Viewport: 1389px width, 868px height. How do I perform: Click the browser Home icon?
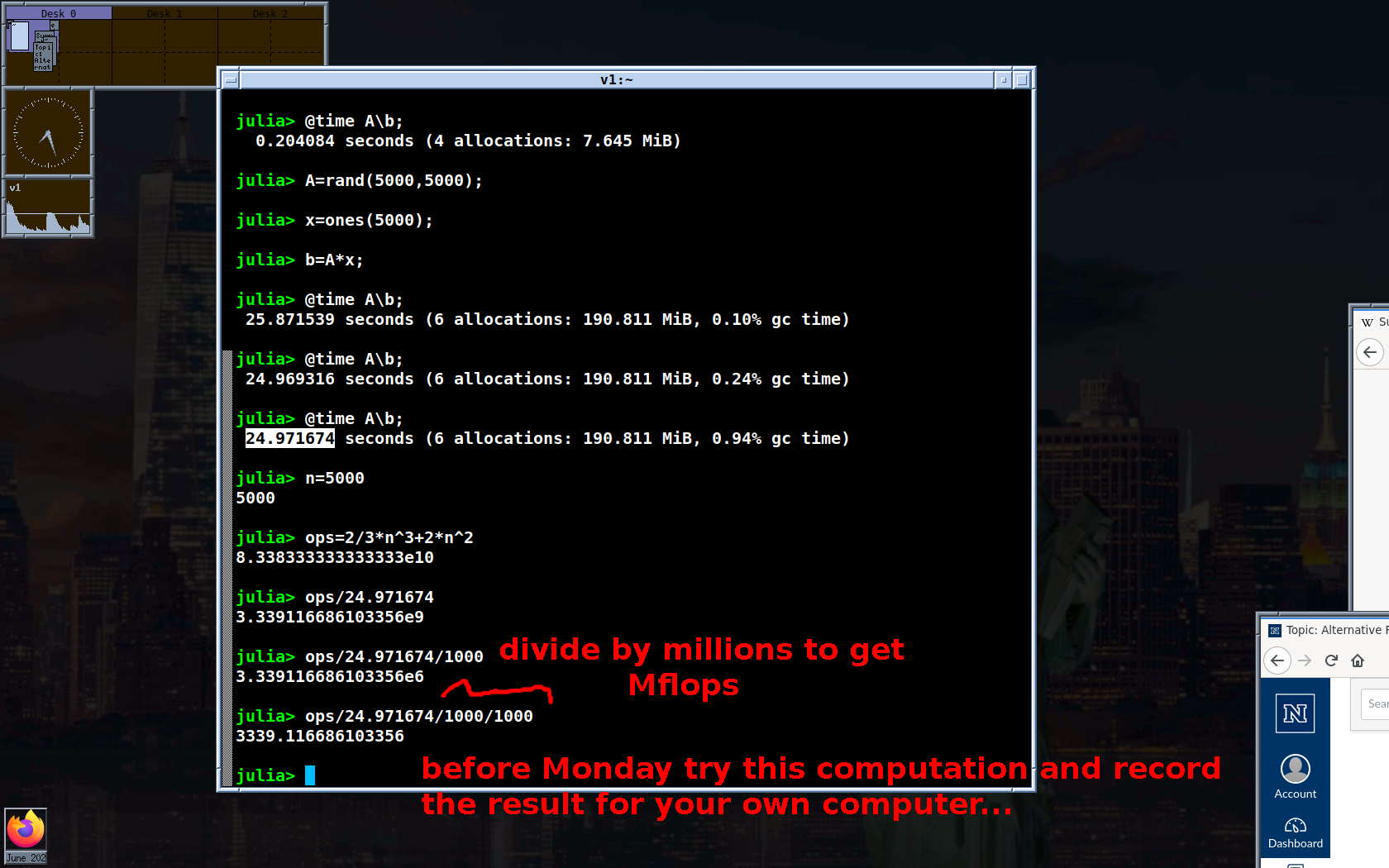[x=1358, y=661]
